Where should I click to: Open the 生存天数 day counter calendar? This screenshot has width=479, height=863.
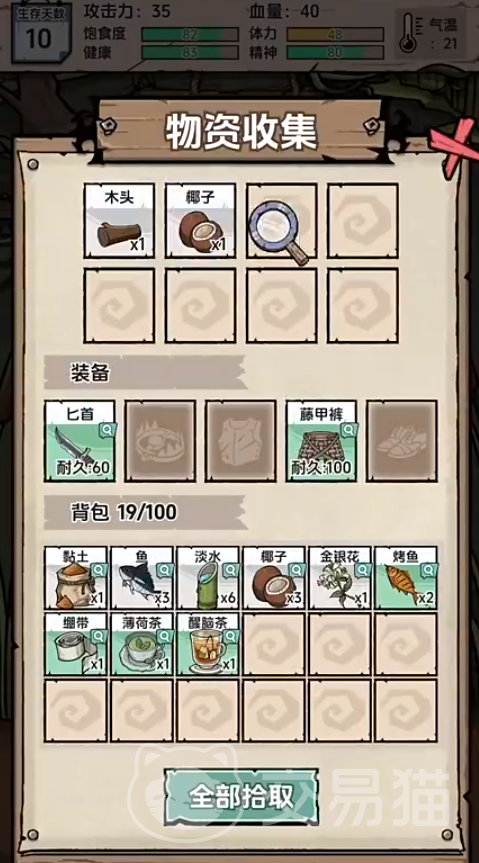click(x=40, y=32)
